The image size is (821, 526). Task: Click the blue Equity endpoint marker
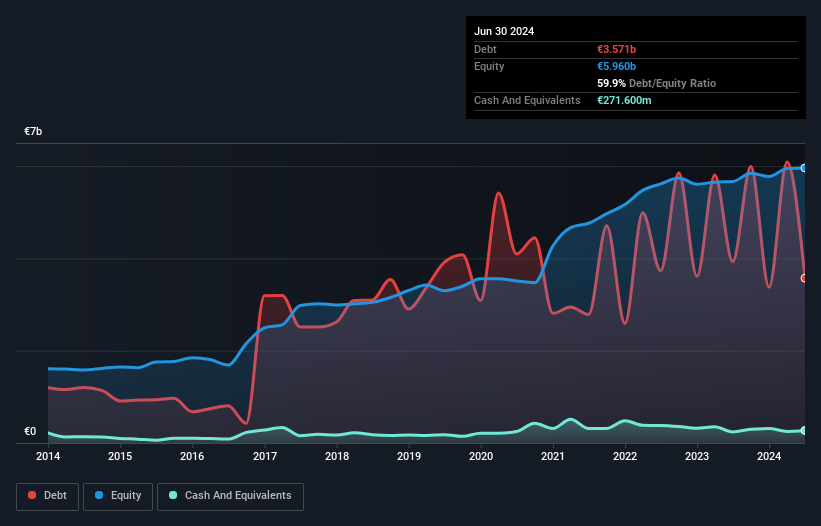(804, 168)
